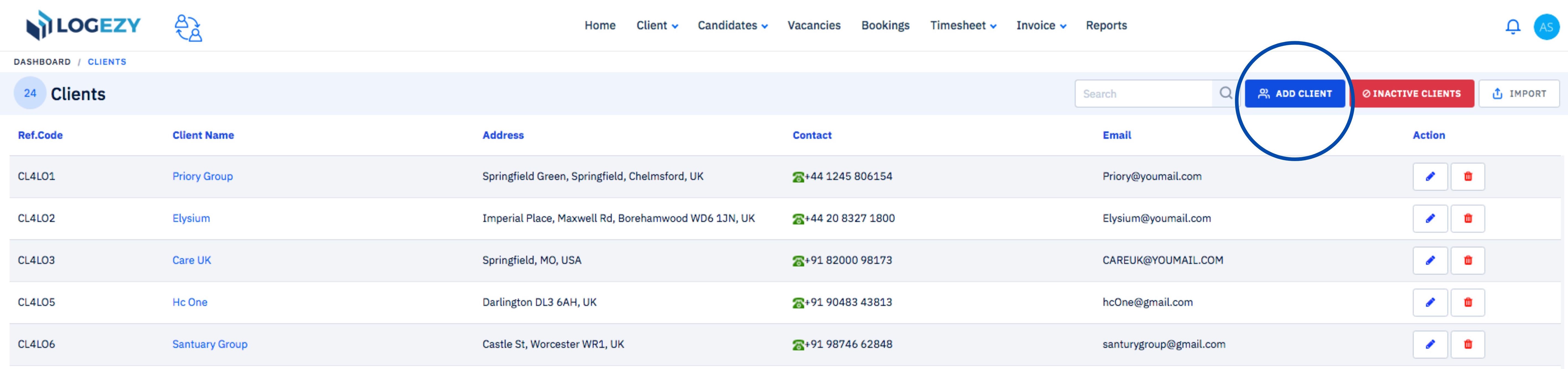Edit the Elysium client row
The height and width of the screenshot is (369, 1568).
[1430, 219]
